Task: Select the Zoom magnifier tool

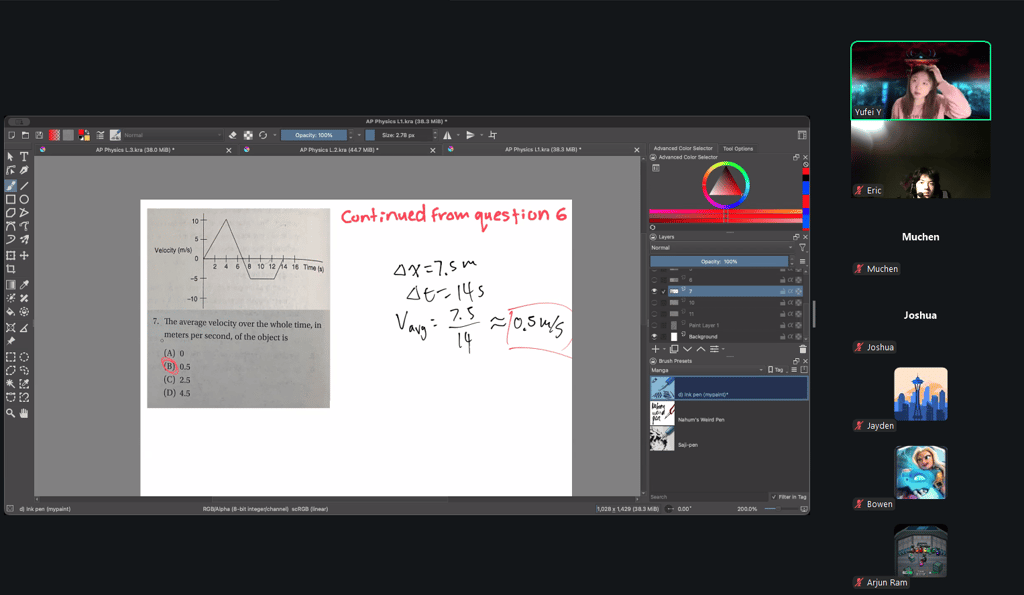Action: point(11,413)
